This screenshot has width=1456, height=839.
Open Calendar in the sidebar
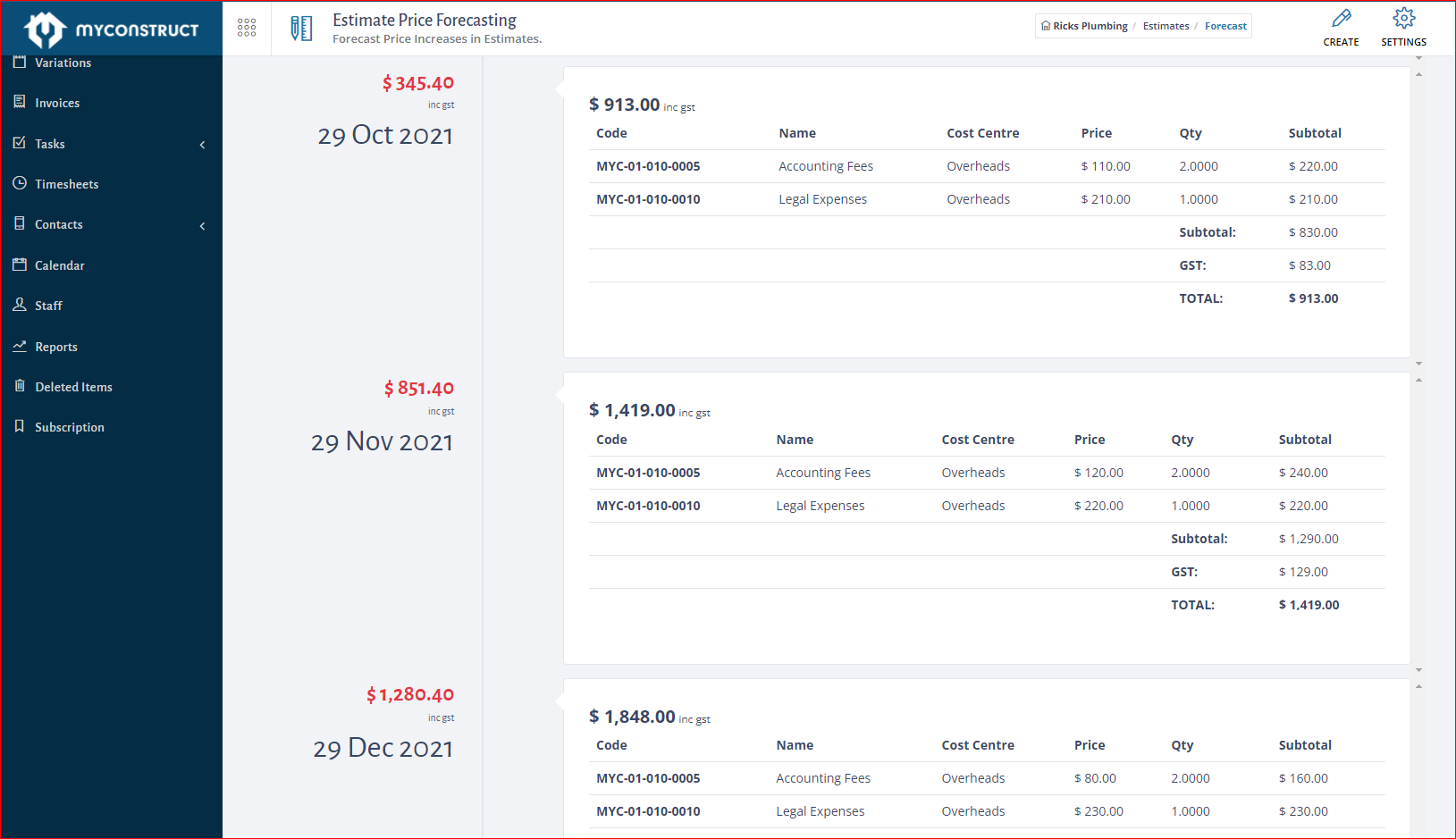(60, 265)
